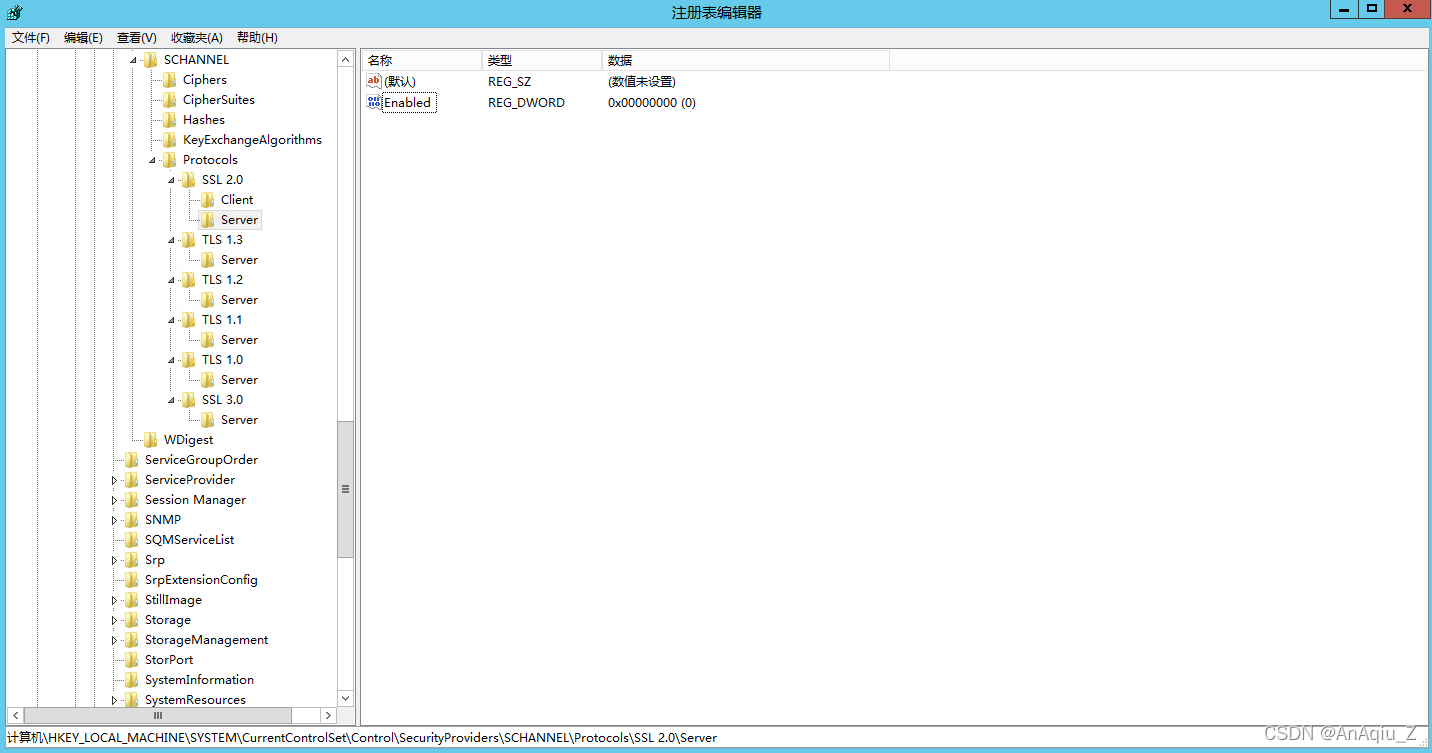This screenshot has height=753, width=1432.
Task: Click the 0x00000000 (0) data value
Action: tap(652, 102)
